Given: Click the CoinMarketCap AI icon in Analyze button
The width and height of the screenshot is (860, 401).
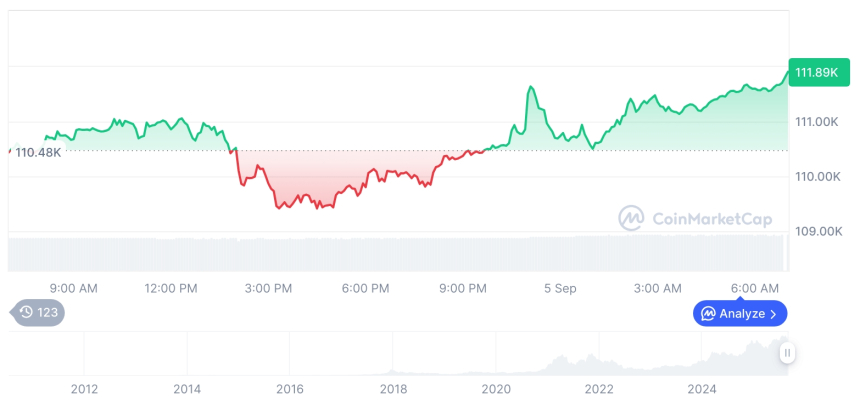Looking at the screenshot, I should pyautogui.click(x=709, y=314).
